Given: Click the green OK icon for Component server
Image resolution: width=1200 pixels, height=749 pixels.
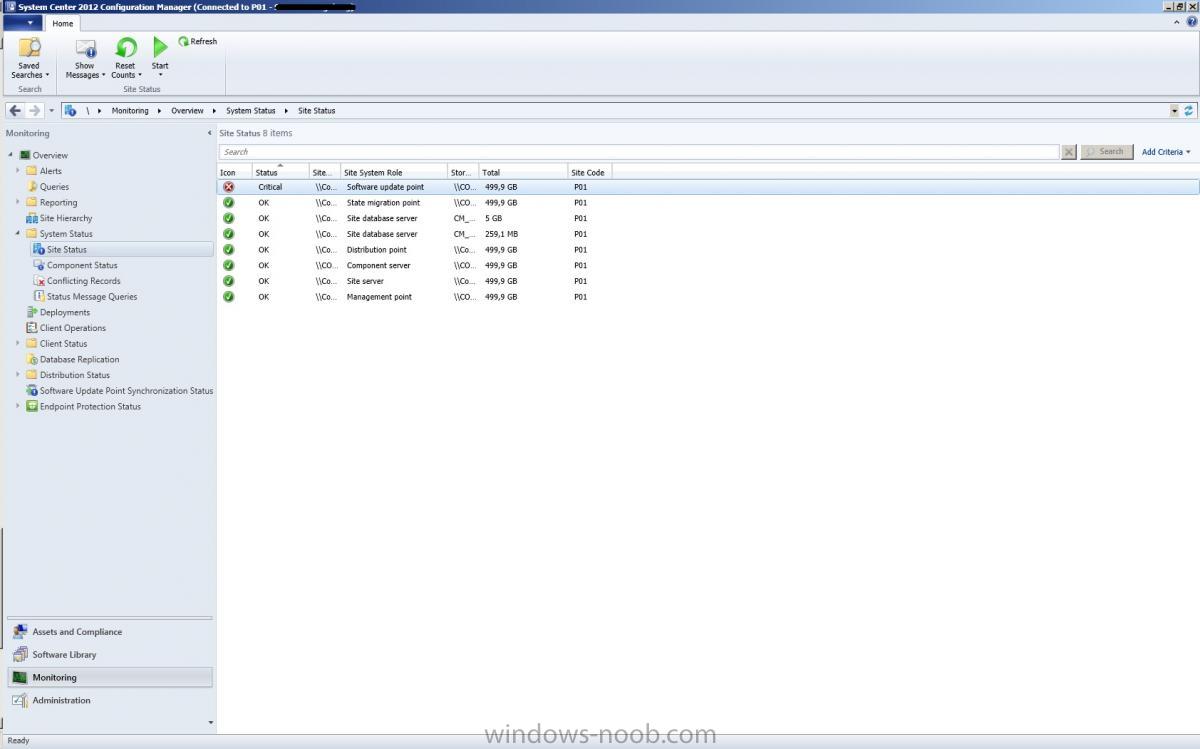Looking at the screenshot, I should coord(229,265).
